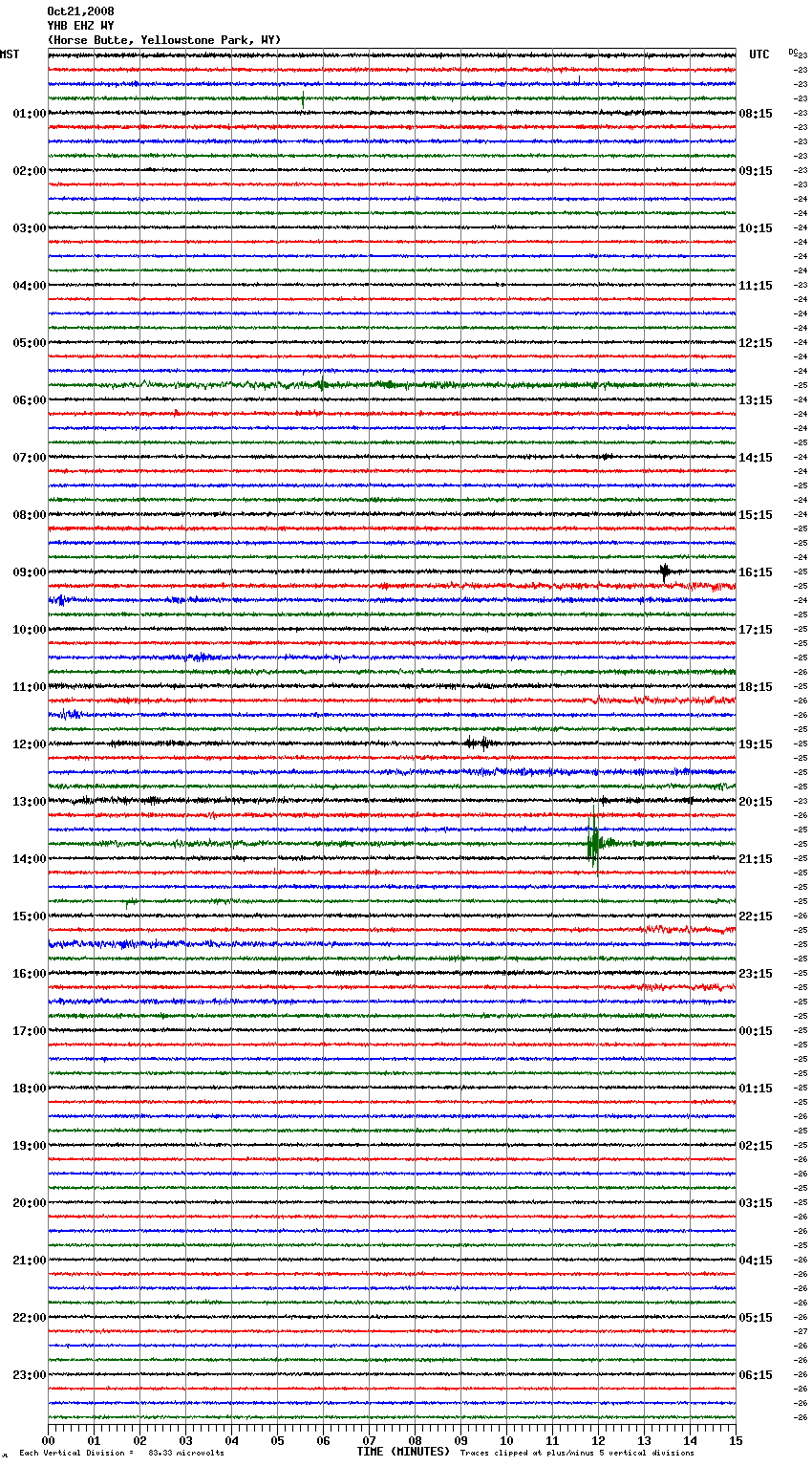Viewport: 812px width, 1466px height.
Task: Select the 12:00 MST row label
Action: point(30,744)
